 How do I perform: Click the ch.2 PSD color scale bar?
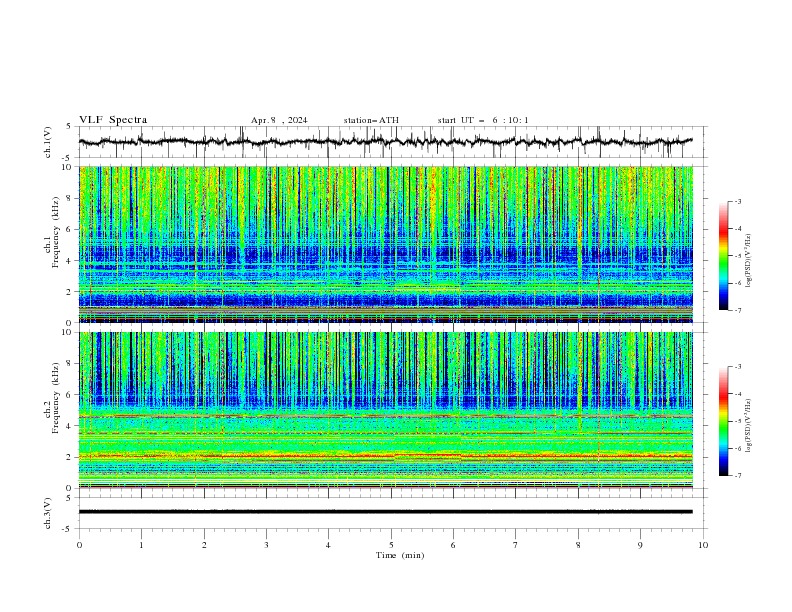point(723,421)
